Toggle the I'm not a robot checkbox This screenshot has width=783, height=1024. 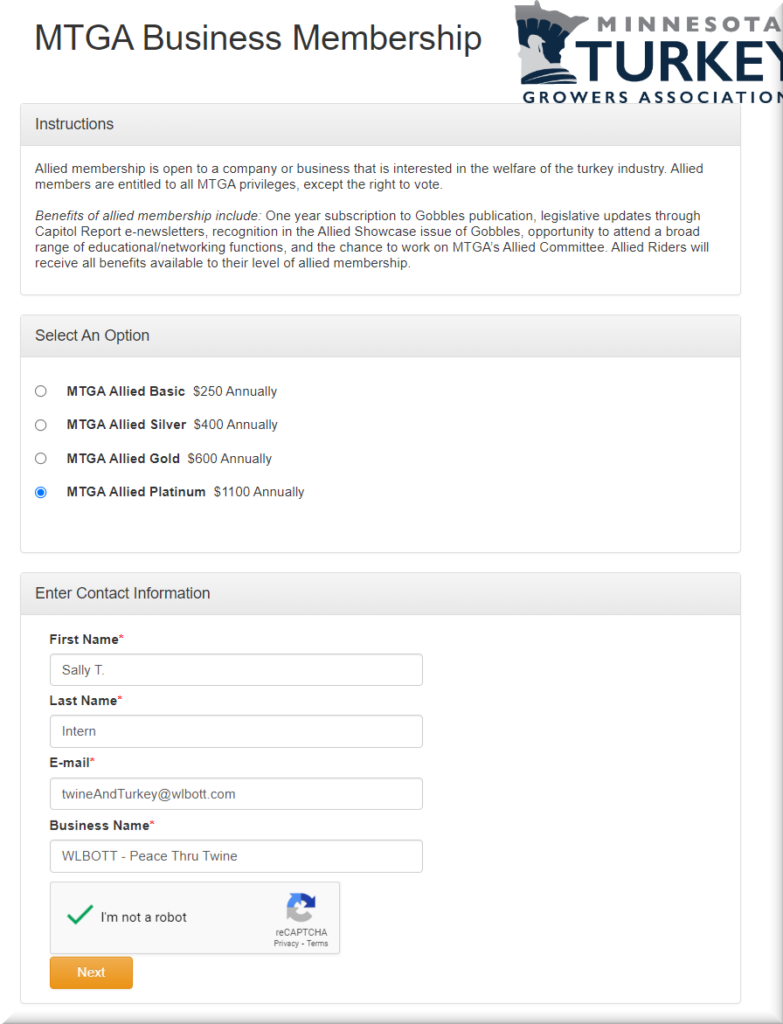click(x=80, y=916)
